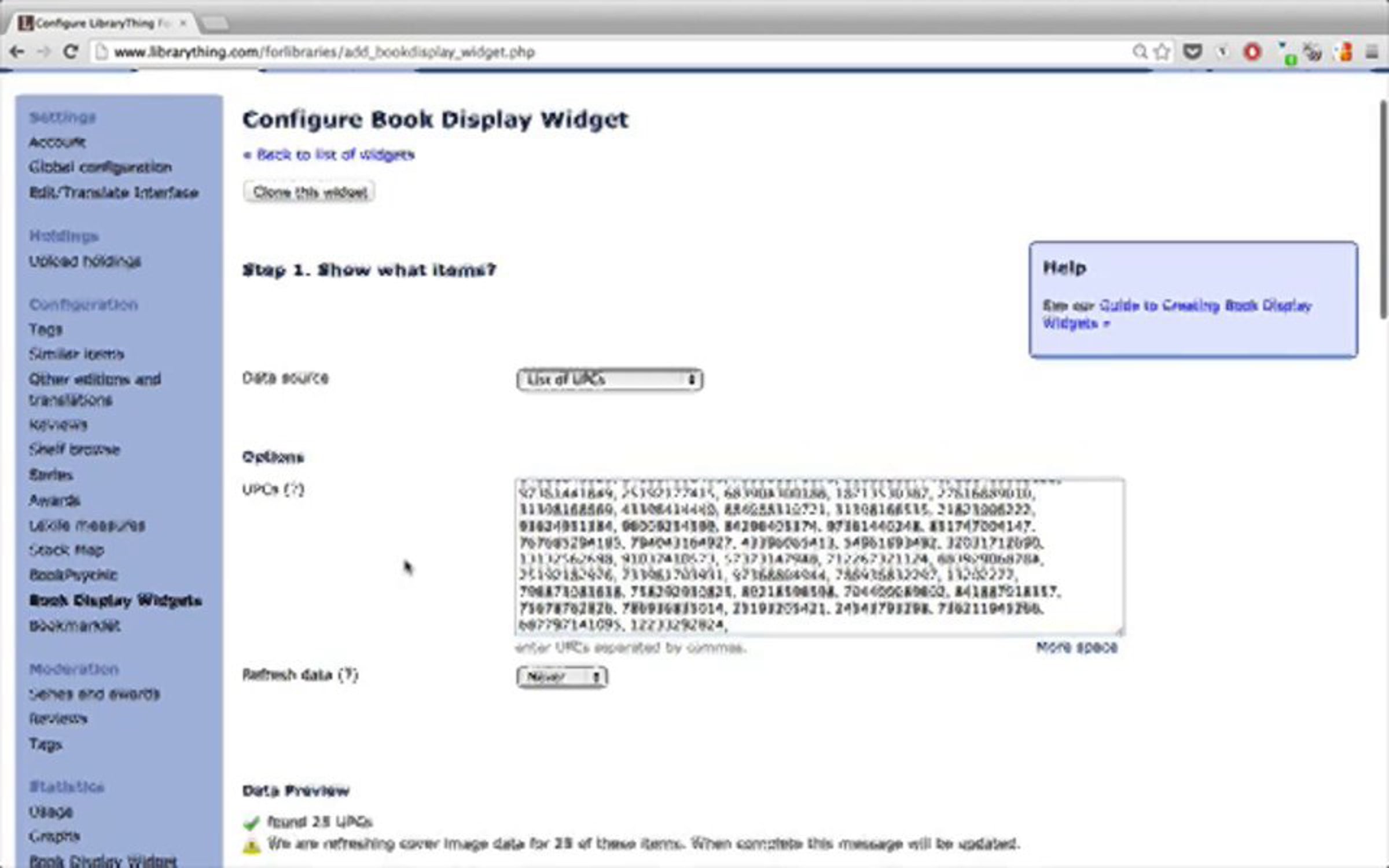
Task: Click the gray gear-like extension icon
Action: 1313,52
